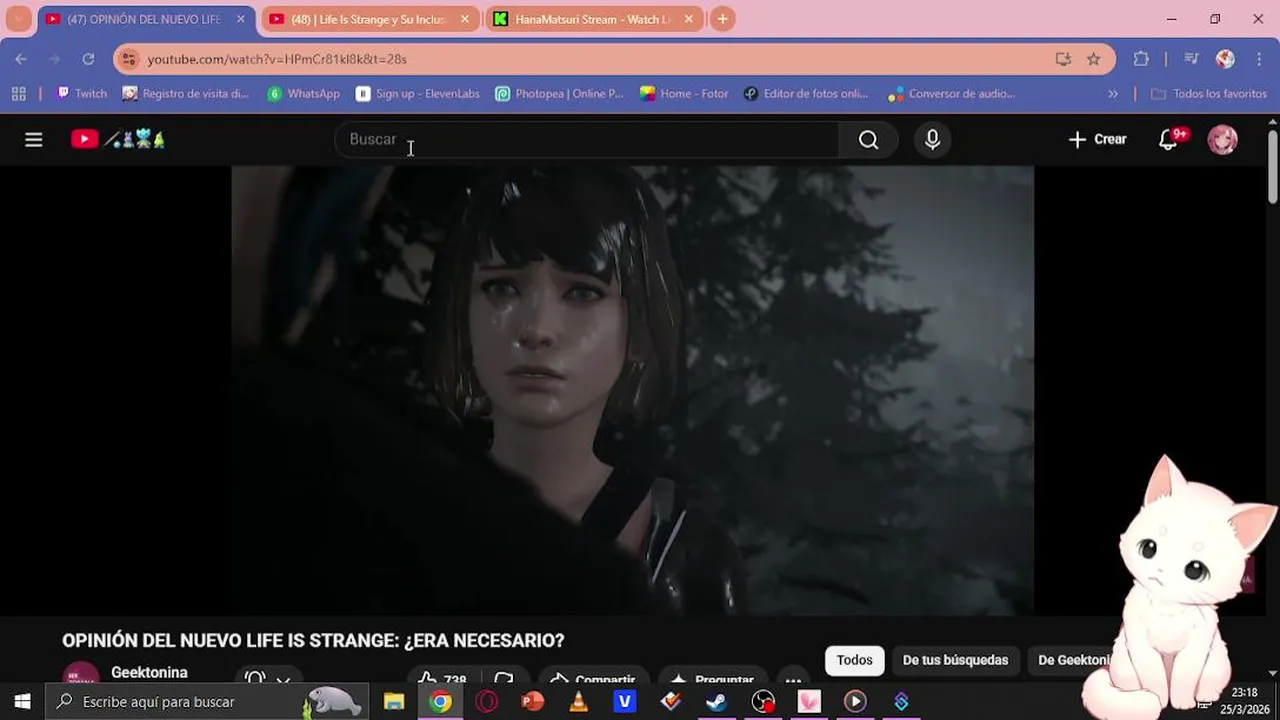Image resolution: width=1280 pixels, height=720 pixels.
Task: Open VLC media player from taskbar
Action: (x=578, y=701)
